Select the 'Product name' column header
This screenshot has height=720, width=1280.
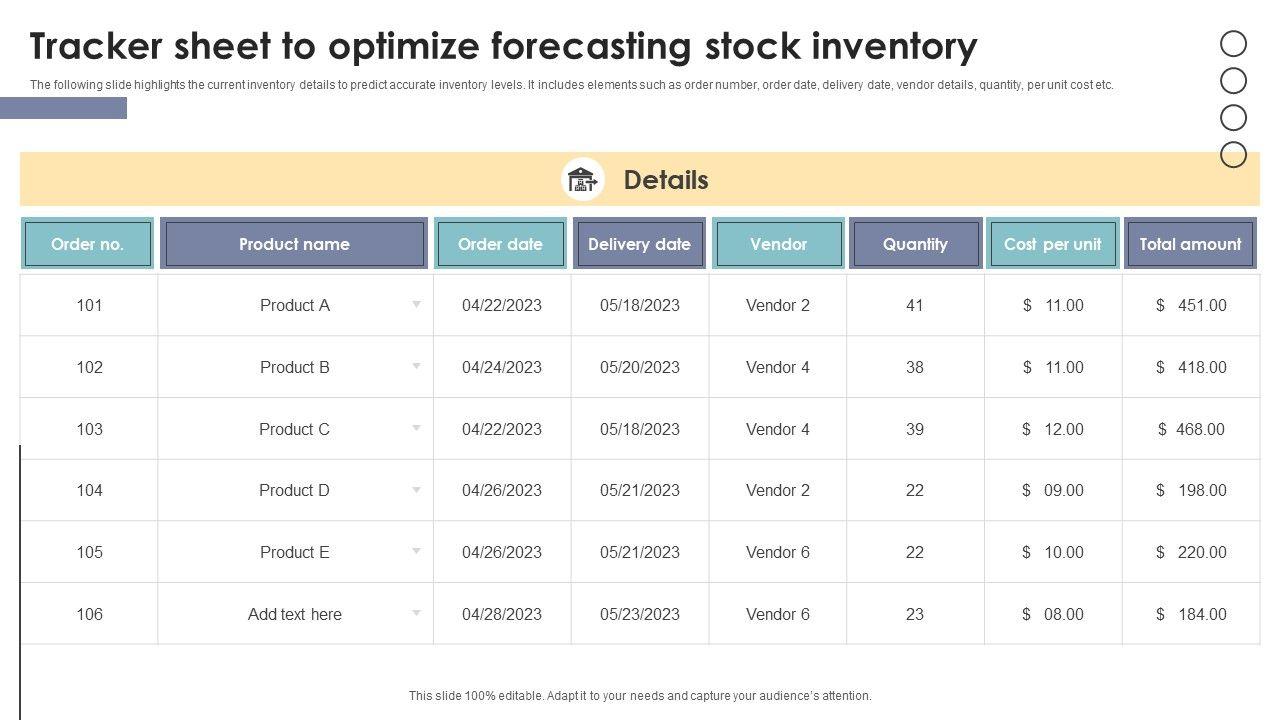[294, 244]
